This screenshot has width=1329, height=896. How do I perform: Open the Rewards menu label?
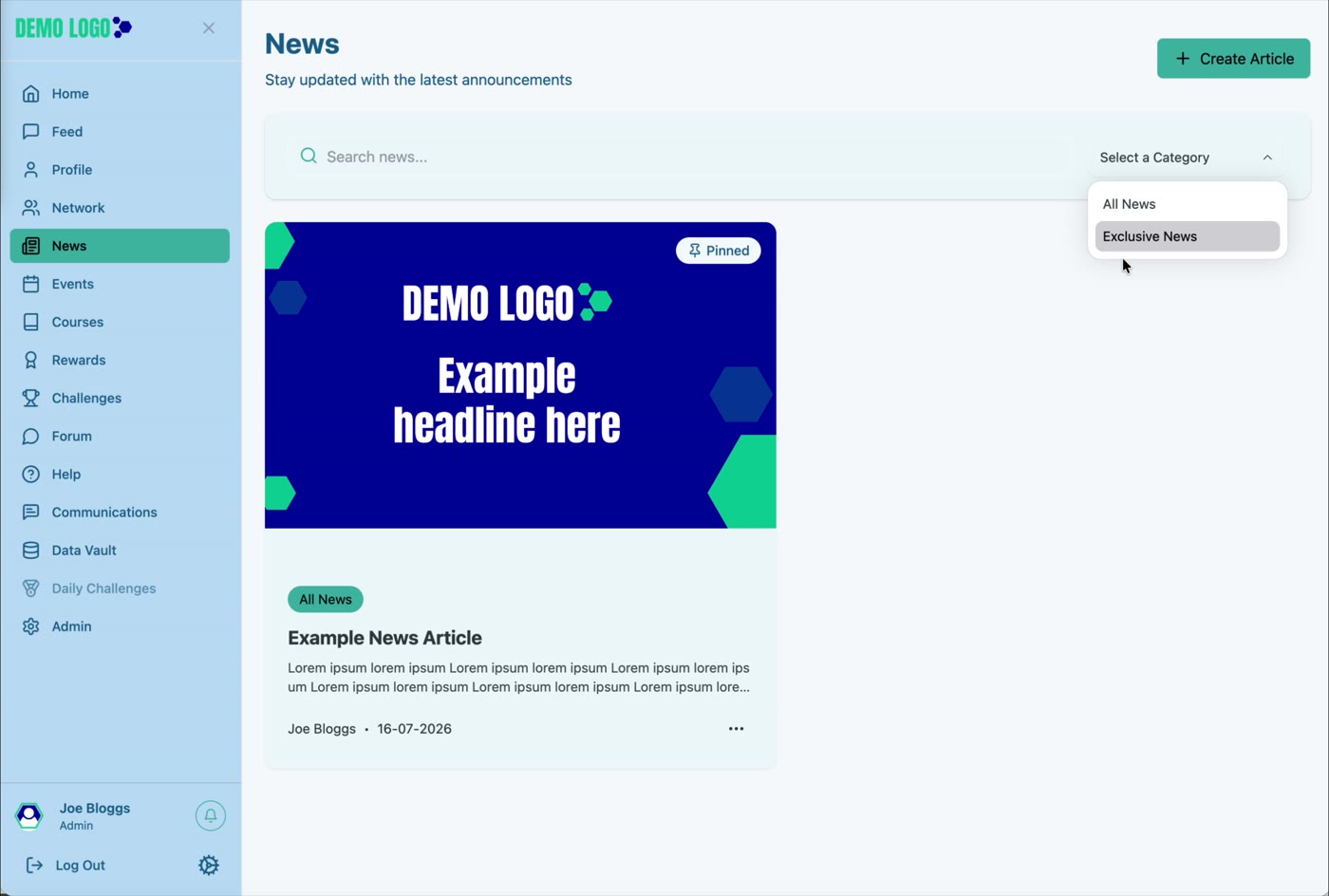79,360
